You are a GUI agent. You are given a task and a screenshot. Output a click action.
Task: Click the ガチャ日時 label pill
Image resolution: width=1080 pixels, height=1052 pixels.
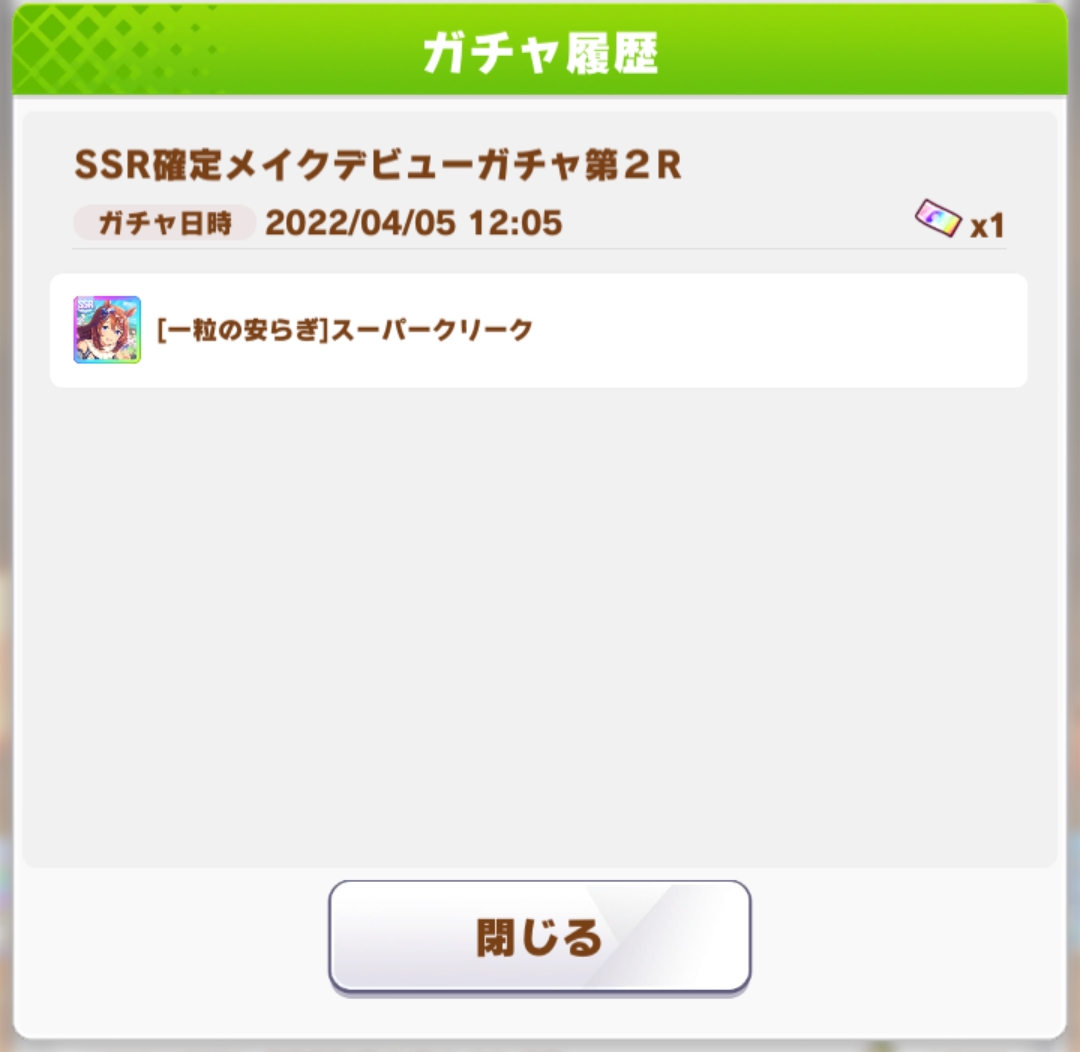[x=165, y=223]
